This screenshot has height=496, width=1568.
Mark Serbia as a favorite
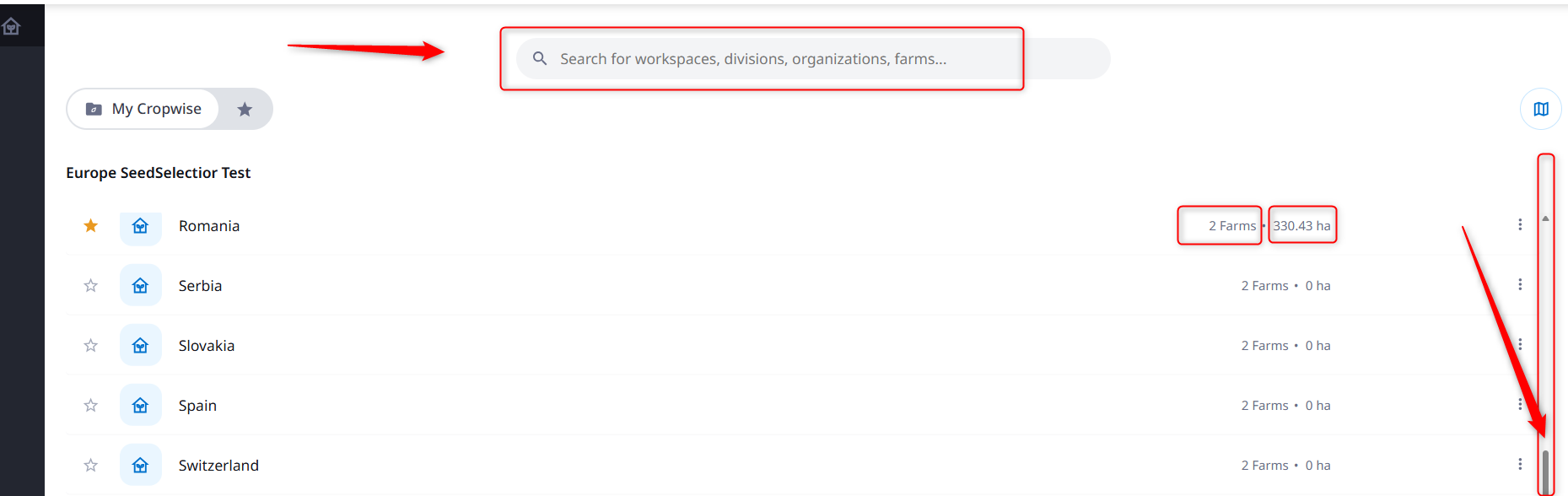pos(91,286)
